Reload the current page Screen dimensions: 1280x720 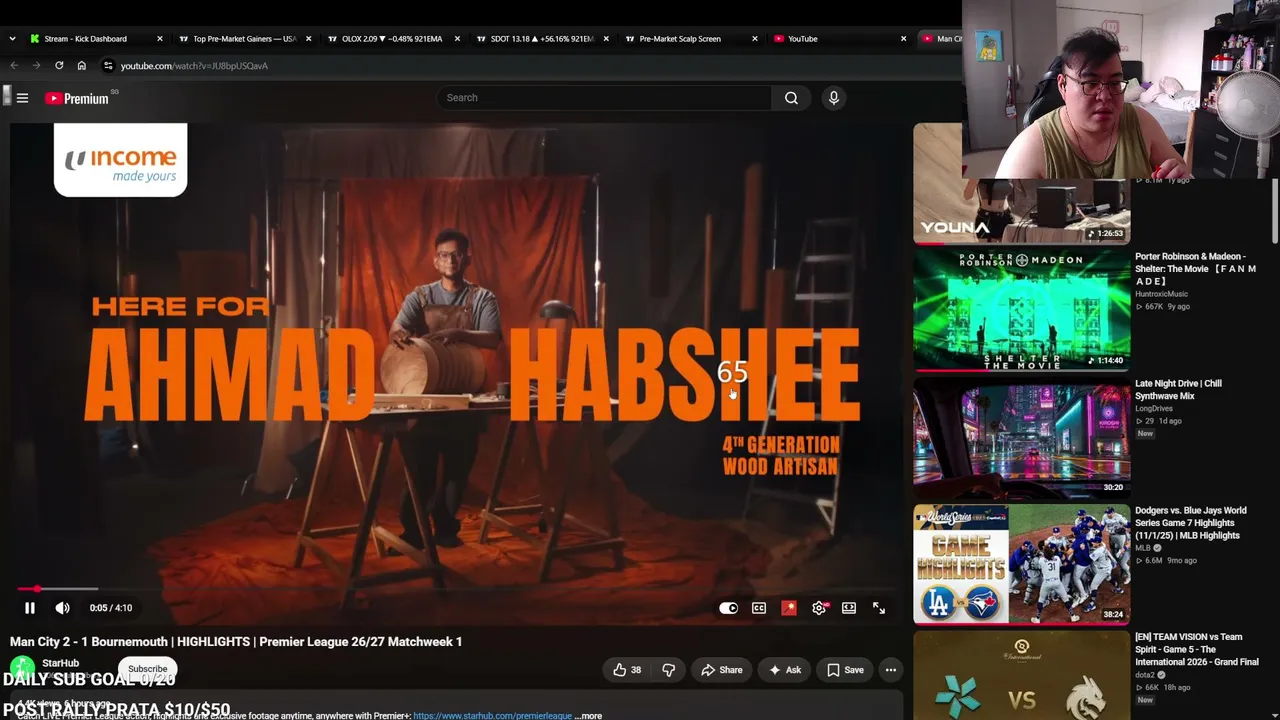click(59, 66)
